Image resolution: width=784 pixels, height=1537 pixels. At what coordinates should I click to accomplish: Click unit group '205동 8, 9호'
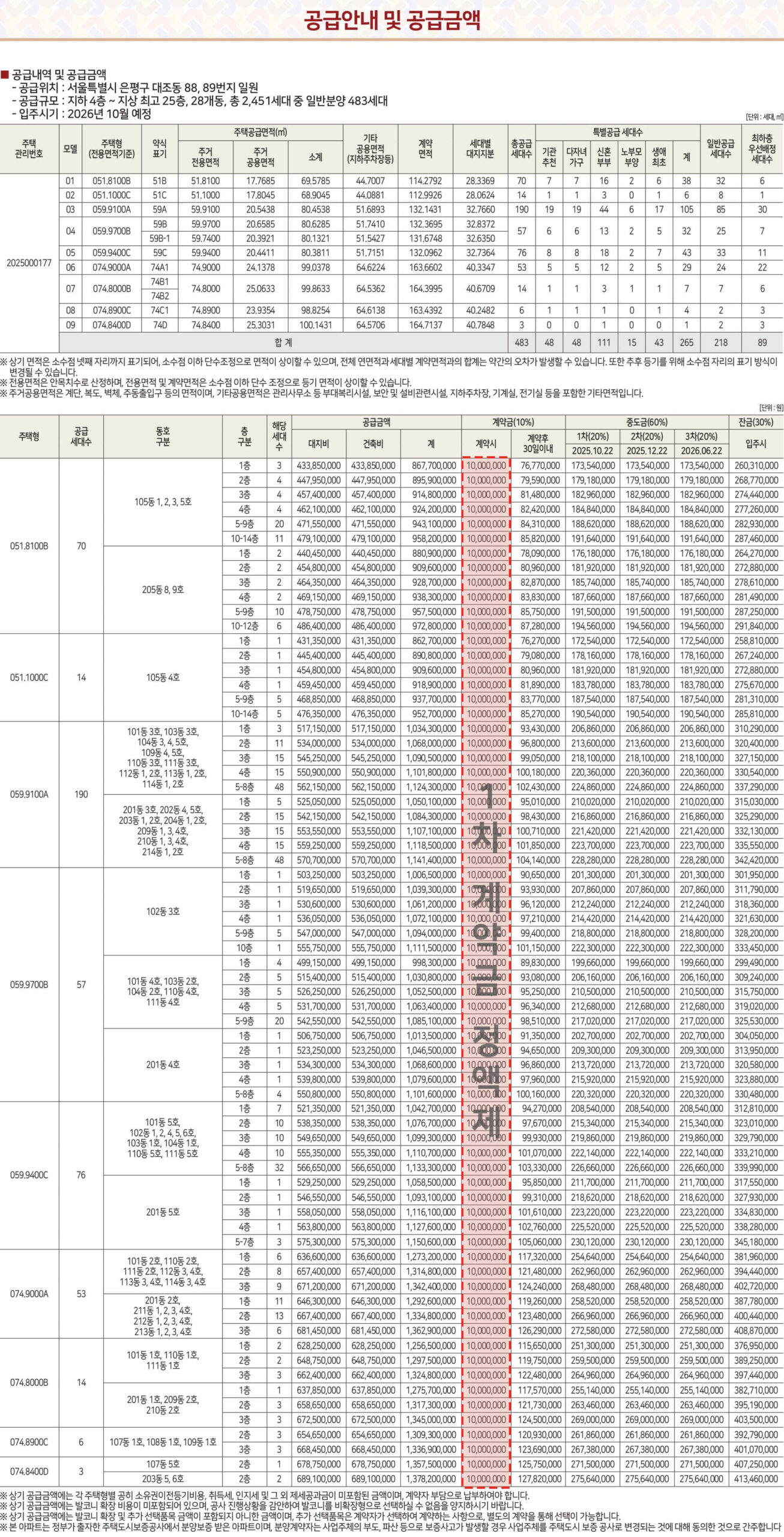pyautogui.click(x=163, y=590)
